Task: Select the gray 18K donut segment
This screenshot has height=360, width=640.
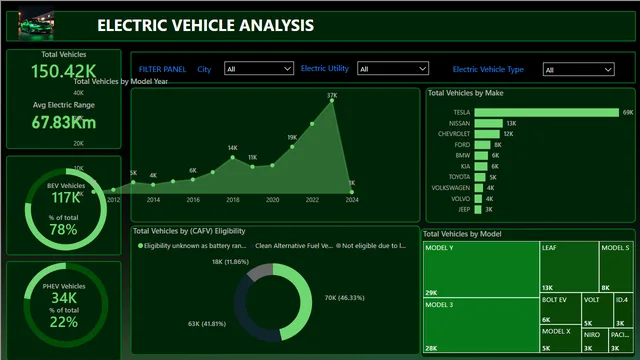Action: pos(260,271)
